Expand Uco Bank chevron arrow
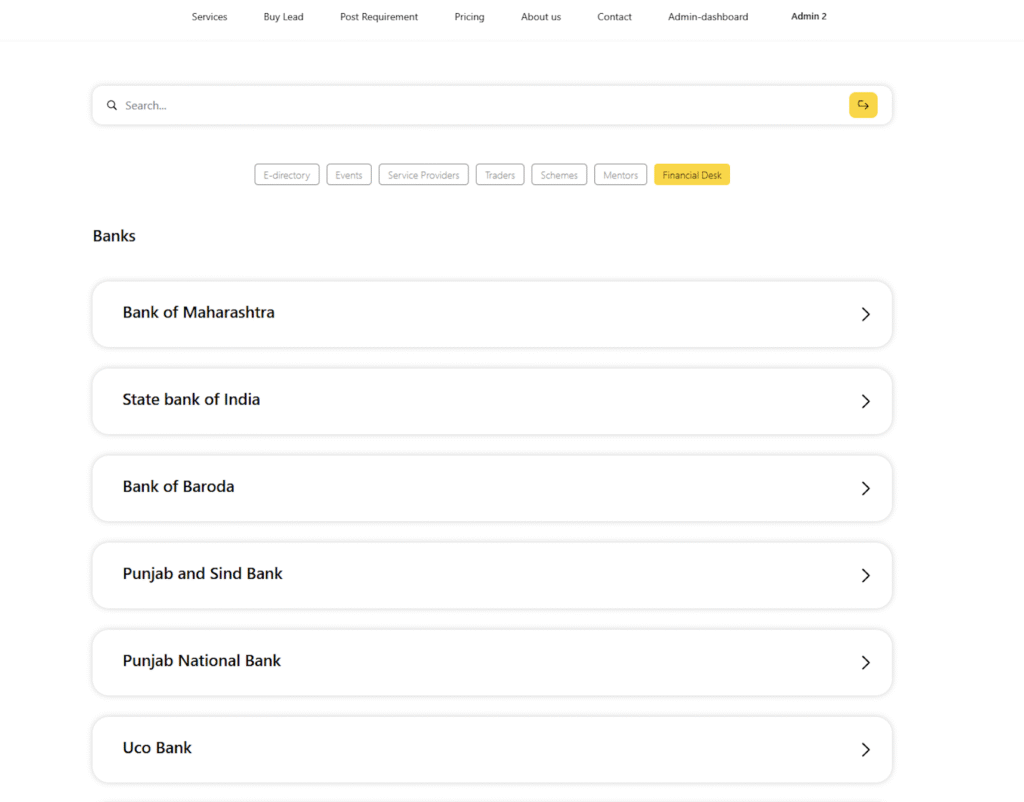 click(x=865, y=750)
